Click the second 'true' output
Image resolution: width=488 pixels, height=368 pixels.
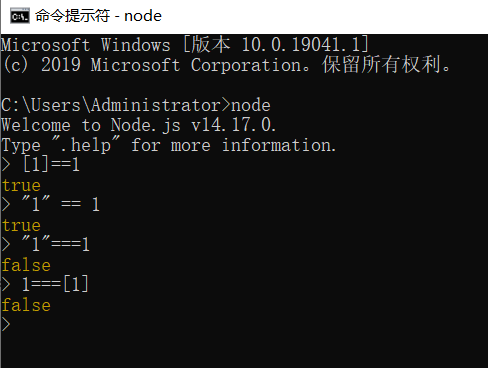point(21,225)
